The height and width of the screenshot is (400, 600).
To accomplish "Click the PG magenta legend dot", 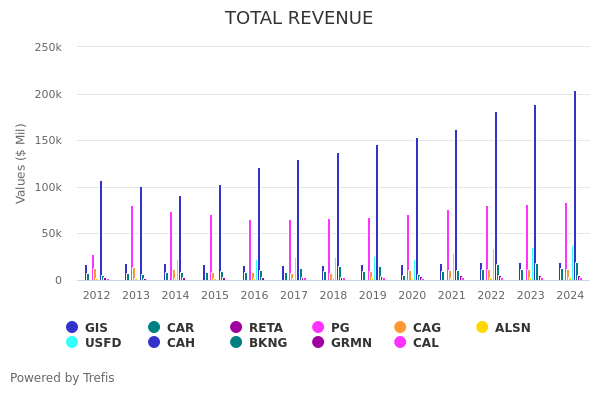I will (319, 328).
